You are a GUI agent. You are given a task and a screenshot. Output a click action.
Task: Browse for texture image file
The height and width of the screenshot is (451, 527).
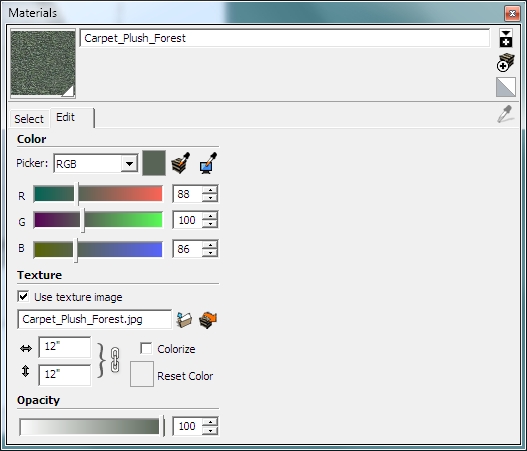184,320
